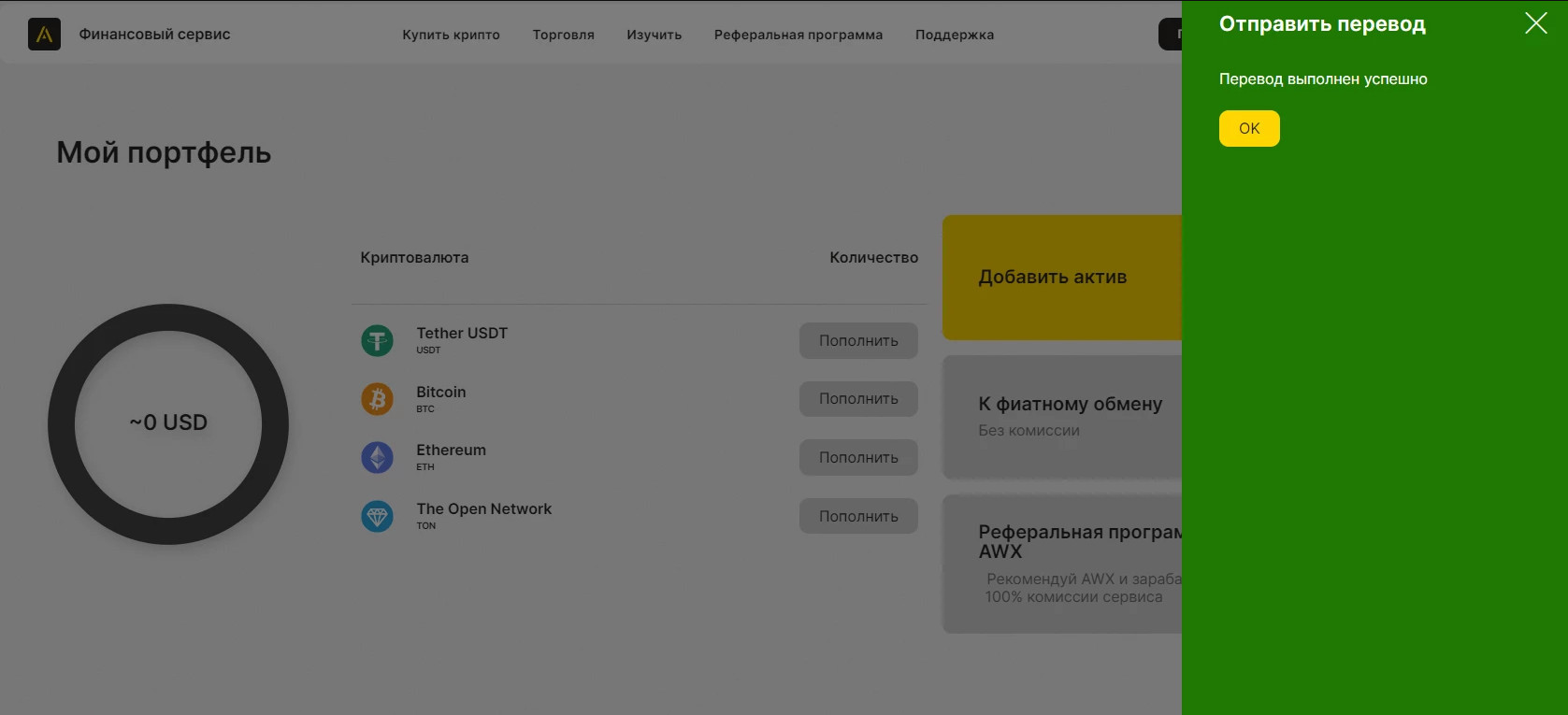Click the TON diamond icon
The height and width of the screenshot is (715, 1568).
tap(378, 516)
